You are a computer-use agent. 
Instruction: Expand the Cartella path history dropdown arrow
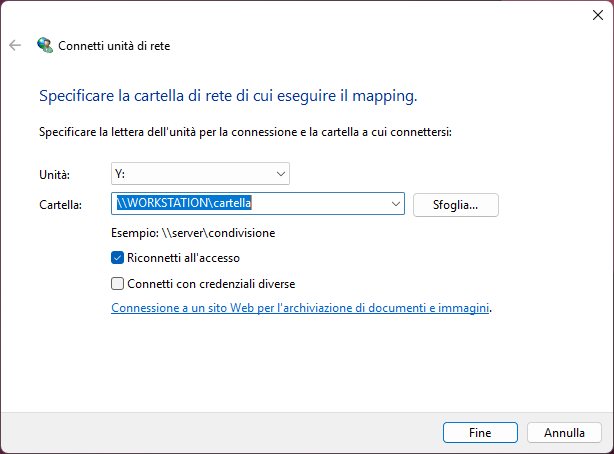395,204
